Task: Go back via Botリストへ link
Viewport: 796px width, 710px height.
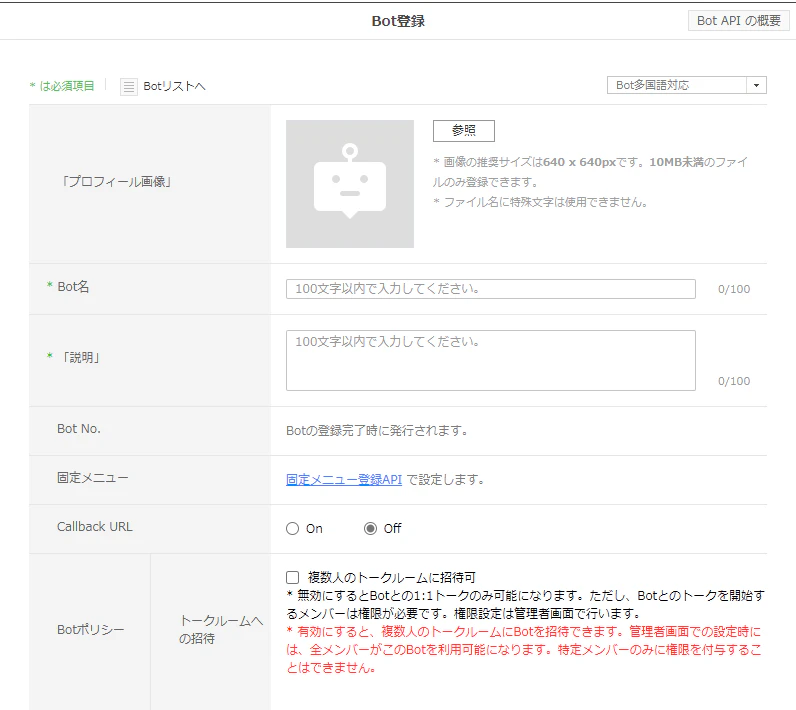Action: pyautogui.click(x=174, y=86)
